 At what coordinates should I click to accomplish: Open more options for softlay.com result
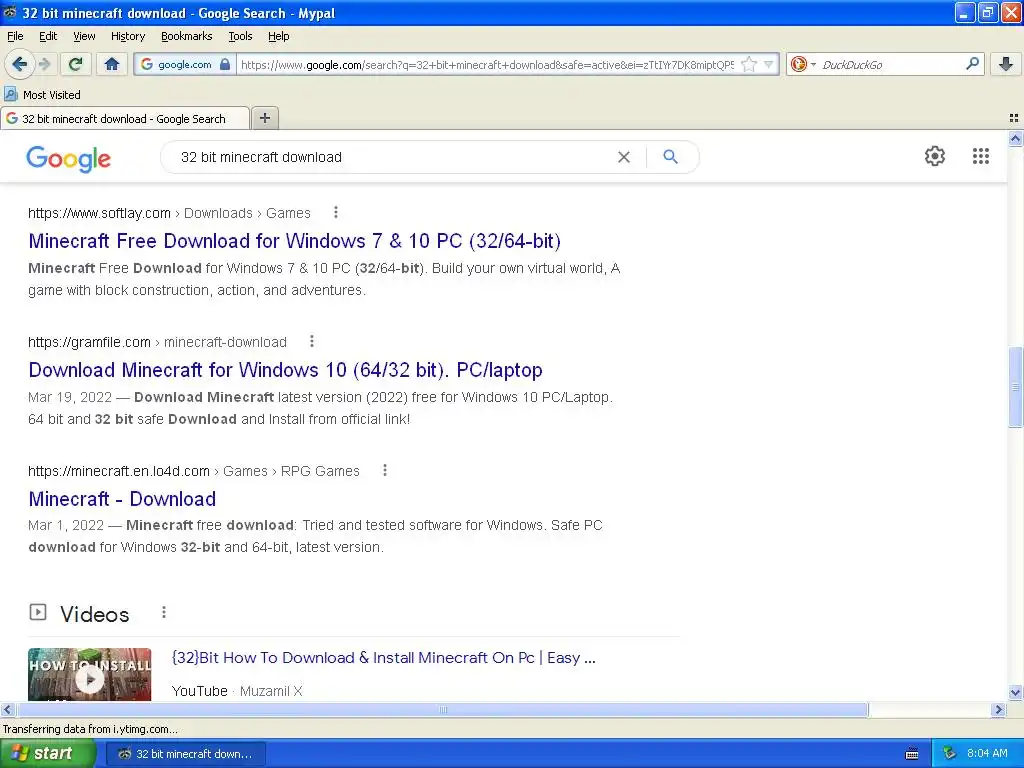pos(336,212)
